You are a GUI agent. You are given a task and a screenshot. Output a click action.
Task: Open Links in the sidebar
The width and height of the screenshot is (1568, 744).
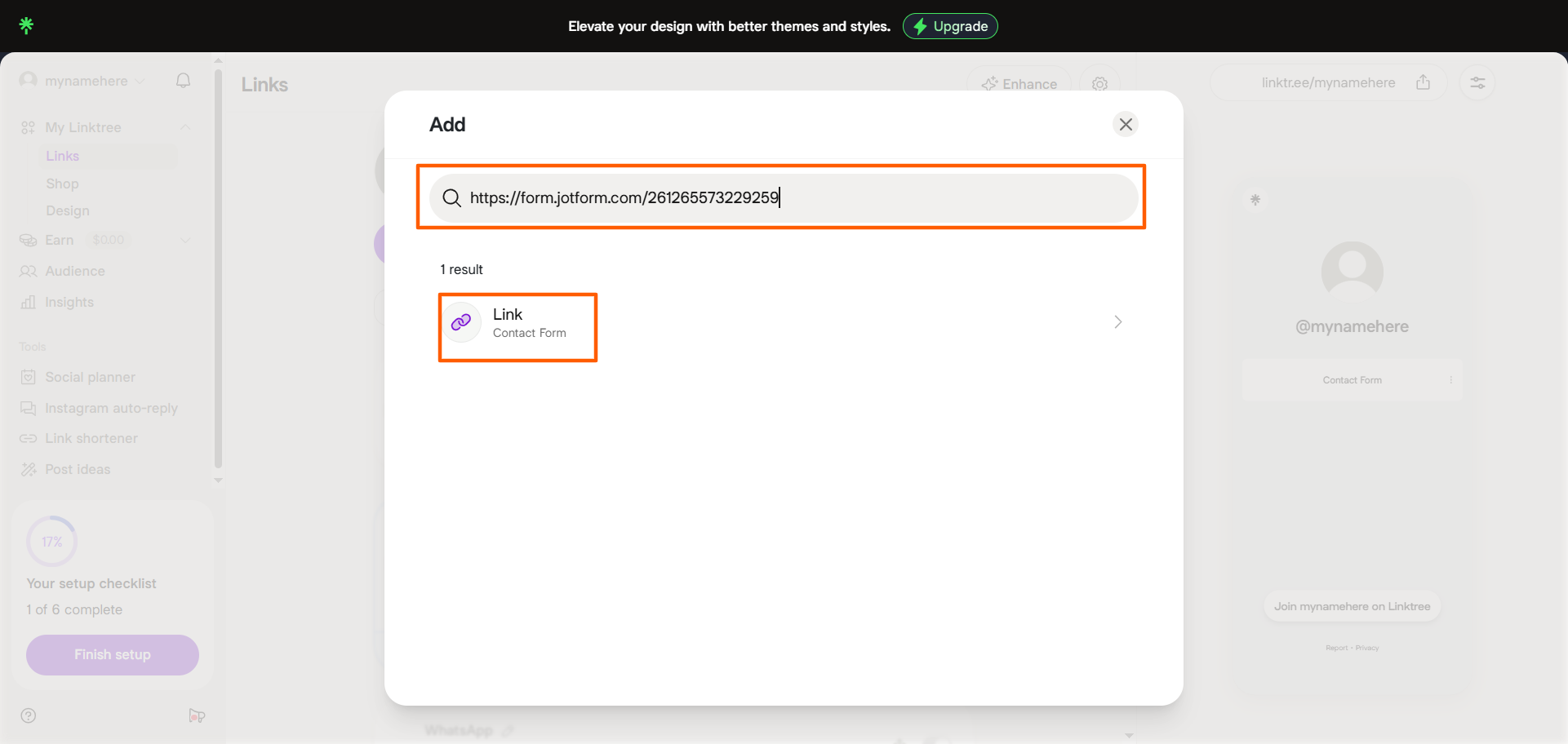pyautogui.click(x=62, y=156)
